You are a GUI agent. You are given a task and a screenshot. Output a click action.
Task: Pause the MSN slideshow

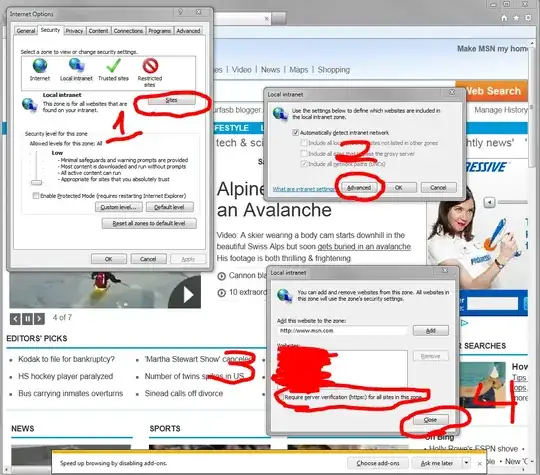27,319
